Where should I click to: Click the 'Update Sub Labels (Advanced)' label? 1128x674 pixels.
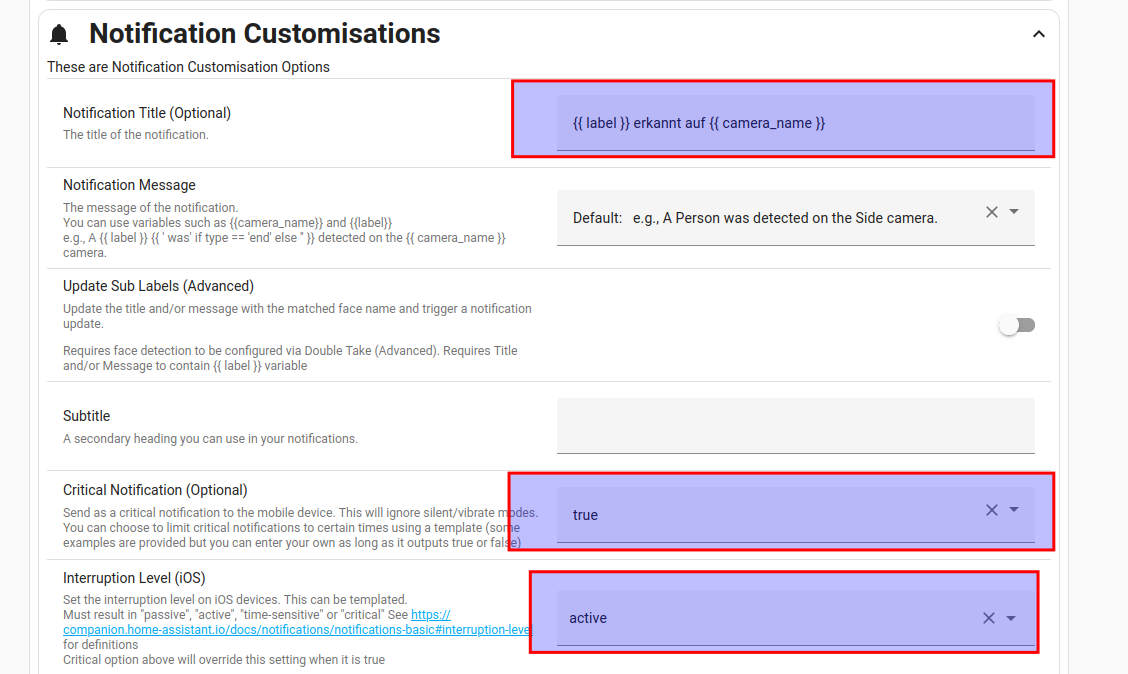pos(158,286)
